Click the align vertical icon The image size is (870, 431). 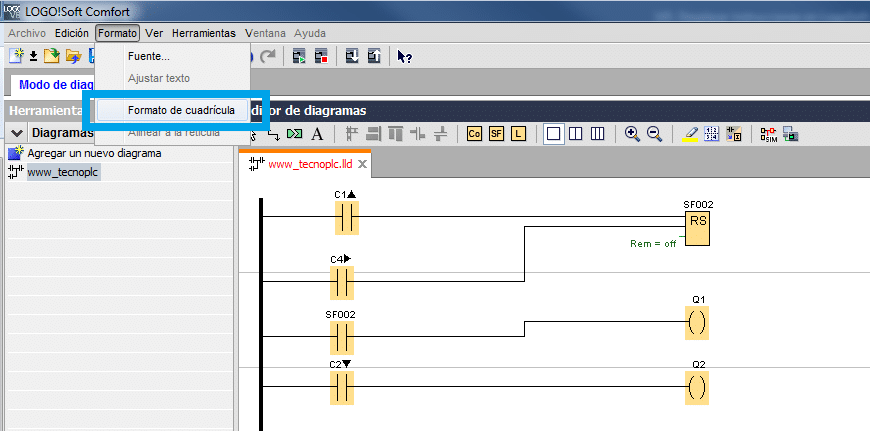(x=352, y=134)
